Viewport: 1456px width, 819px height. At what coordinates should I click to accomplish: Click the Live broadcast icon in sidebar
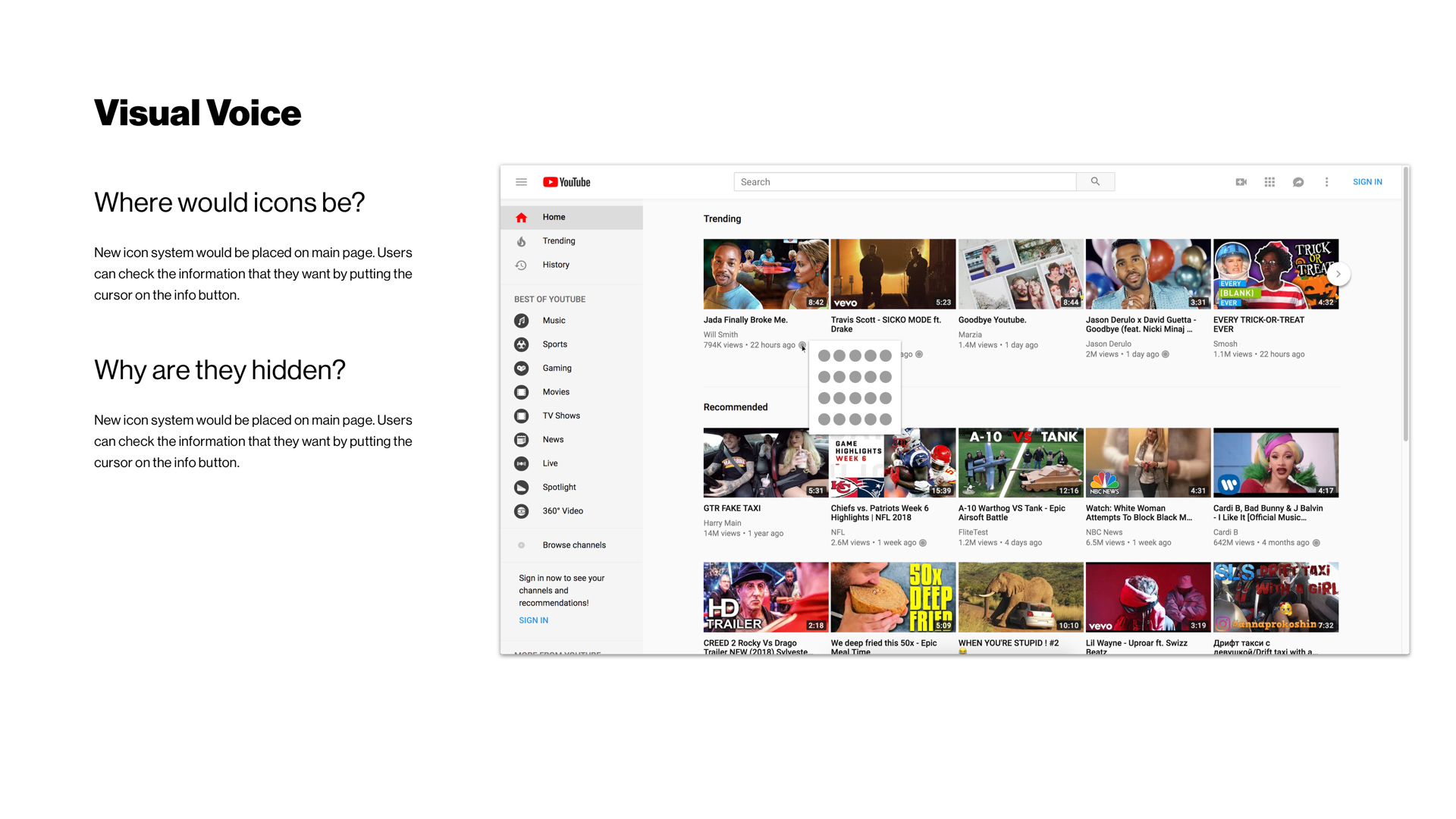tap(521, 463)
